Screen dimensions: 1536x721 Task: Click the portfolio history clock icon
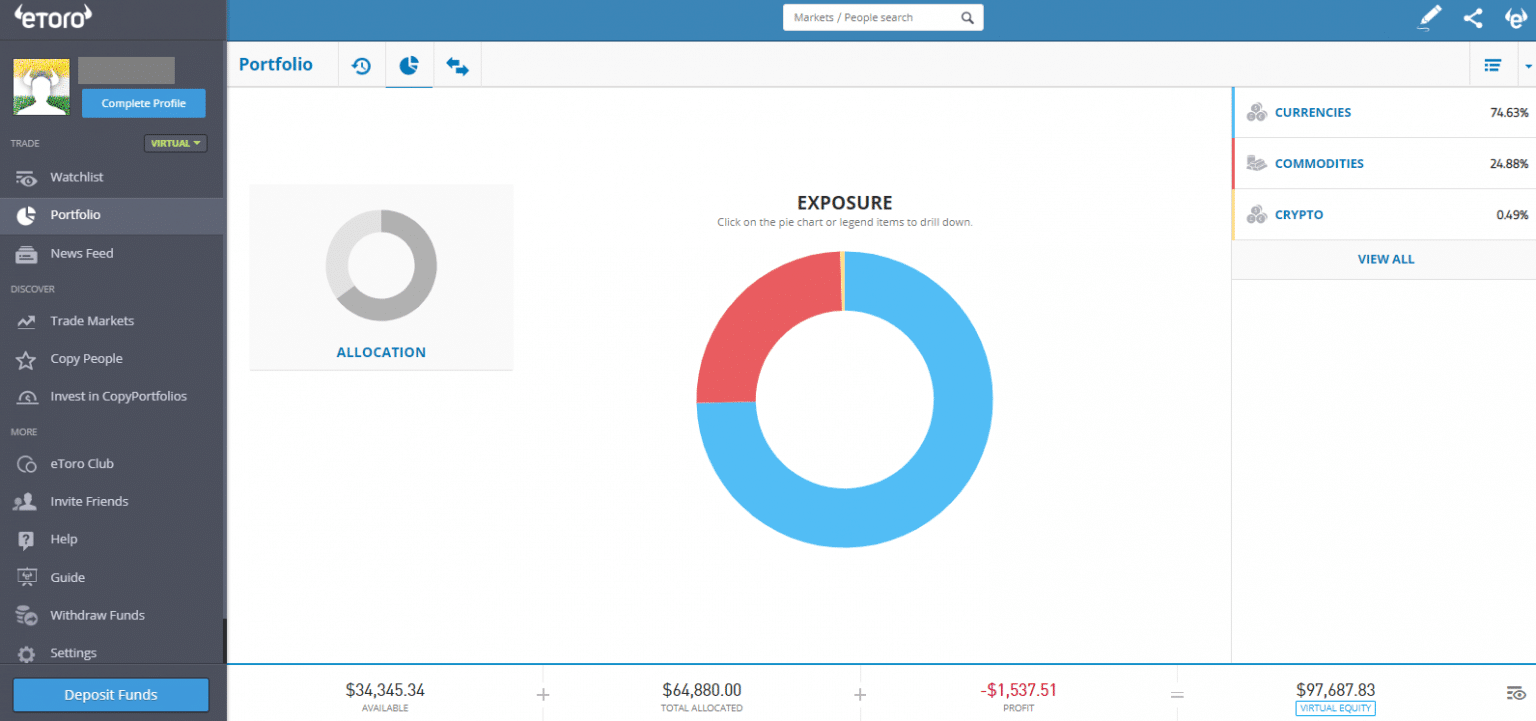[361, 66]
